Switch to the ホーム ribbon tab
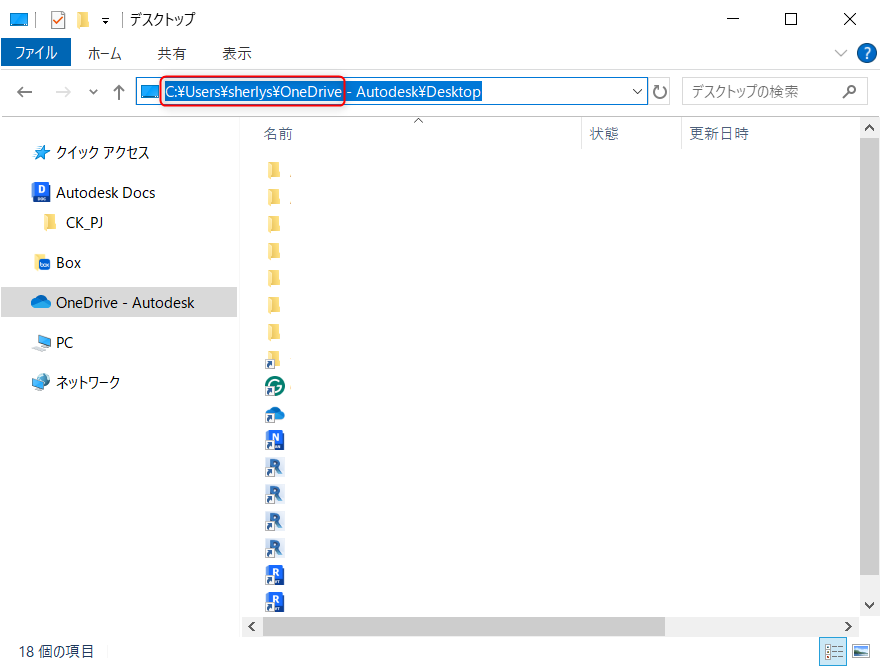This screenshot has height=667, width=881. tap(104, 53)
